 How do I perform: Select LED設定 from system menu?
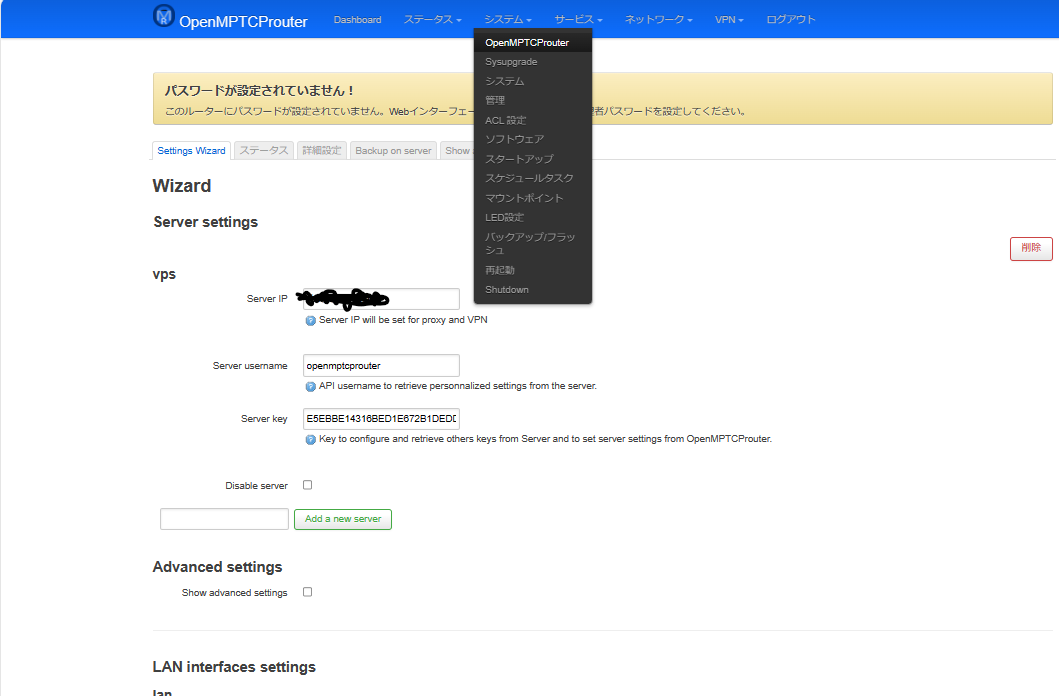[533, 217]
